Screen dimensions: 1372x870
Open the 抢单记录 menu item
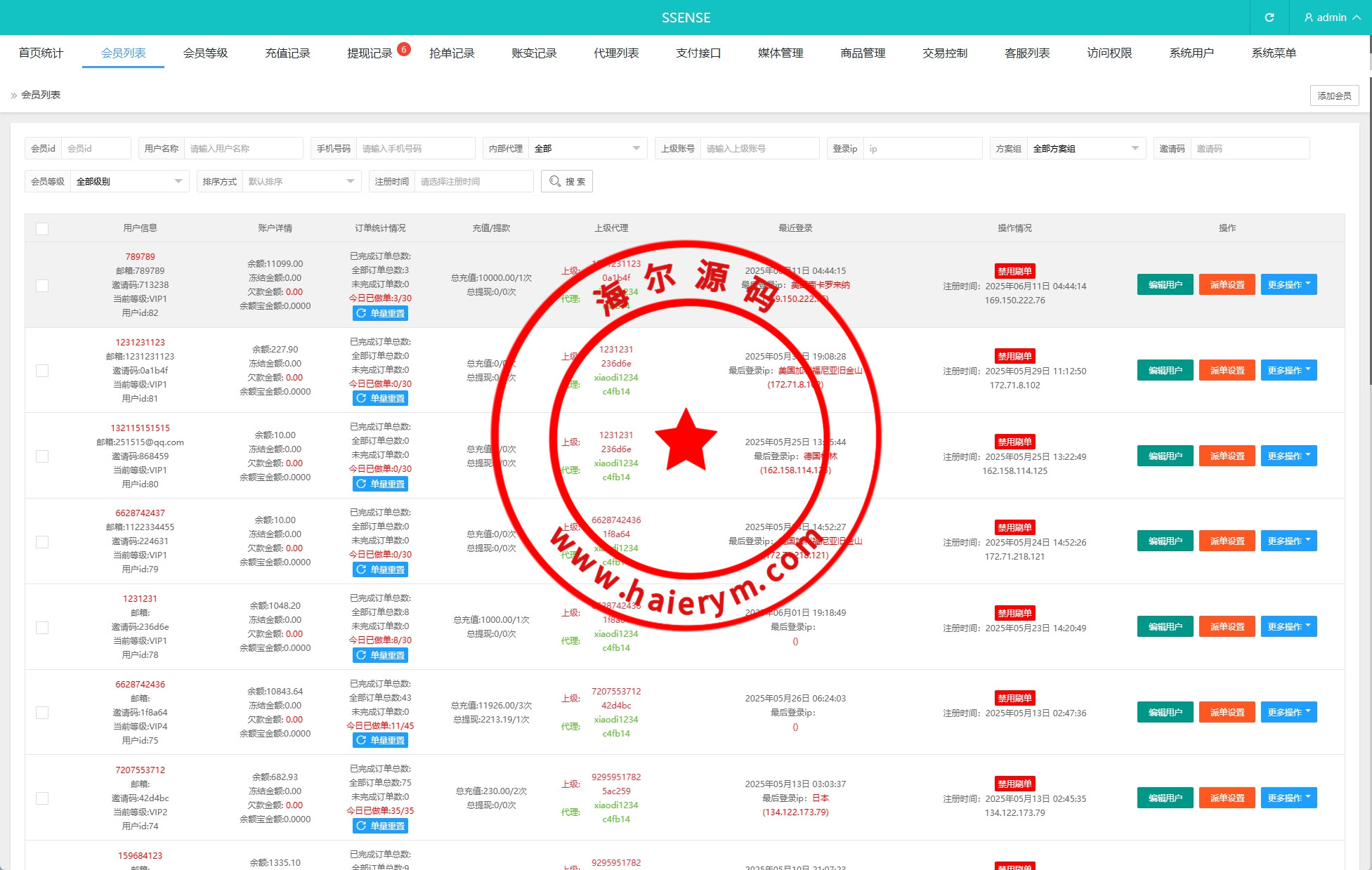point(452,53)
